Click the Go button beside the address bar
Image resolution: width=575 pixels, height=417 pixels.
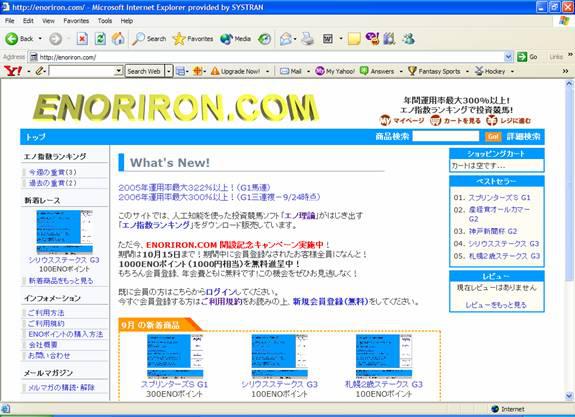[527, 57]
